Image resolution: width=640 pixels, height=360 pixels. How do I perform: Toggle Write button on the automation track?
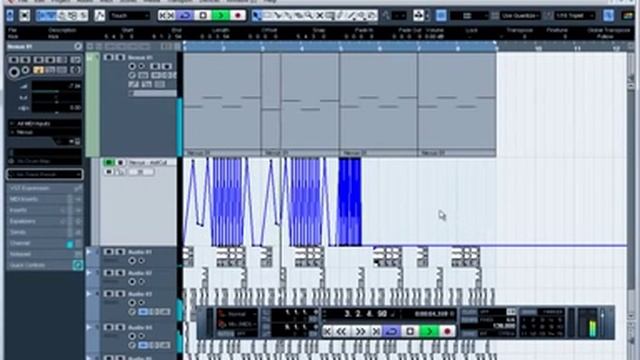[x=120, y=163]
